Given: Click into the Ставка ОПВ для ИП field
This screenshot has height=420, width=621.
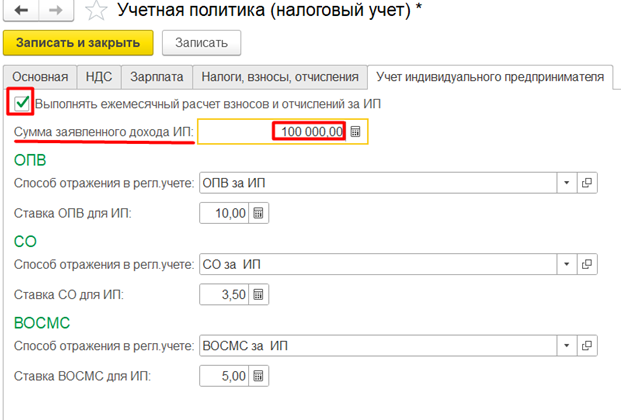Looking at the screenshot, I should (x=222, y=213).
